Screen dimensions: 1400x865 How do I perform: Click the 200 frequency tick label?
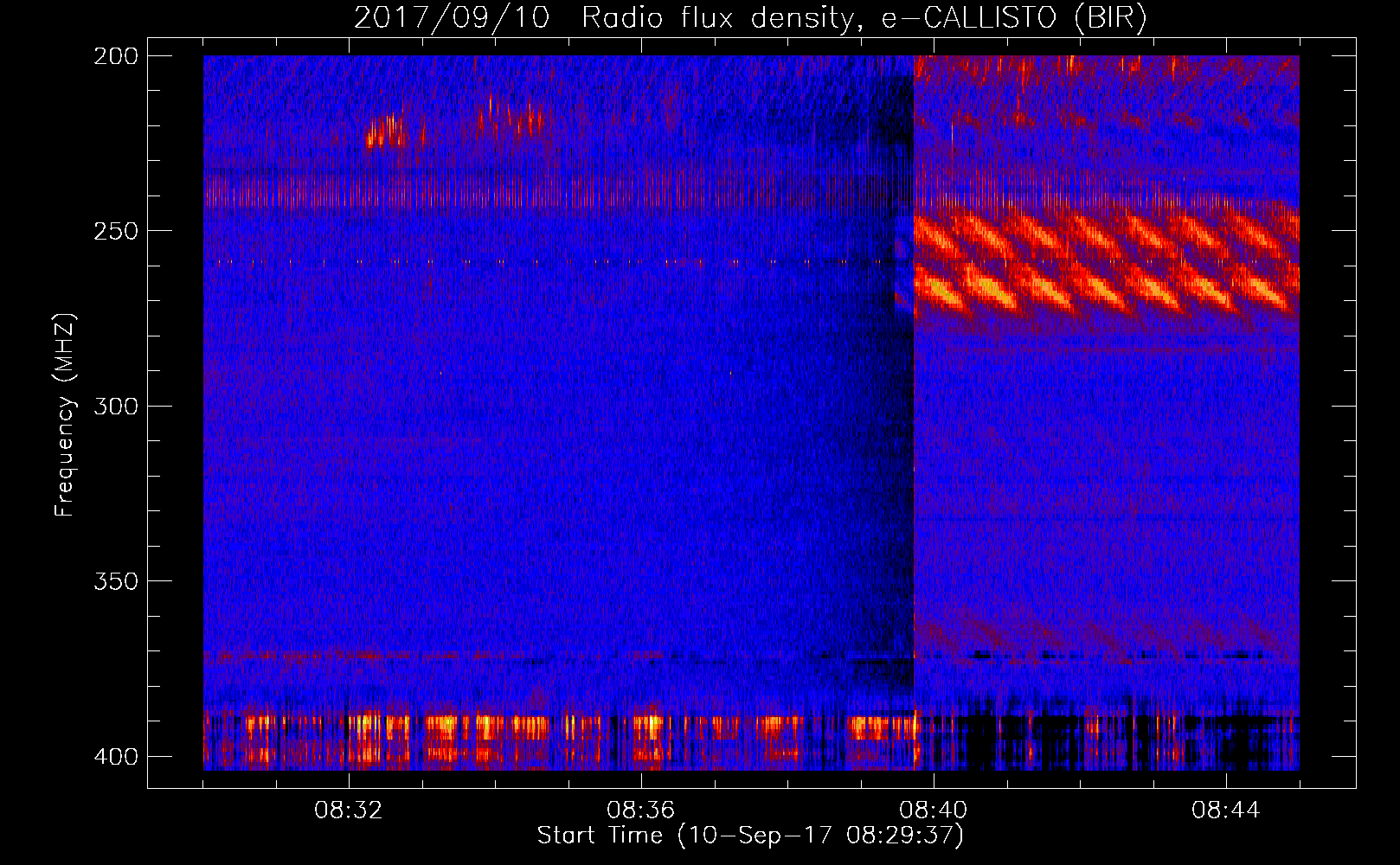coord(116,56)
